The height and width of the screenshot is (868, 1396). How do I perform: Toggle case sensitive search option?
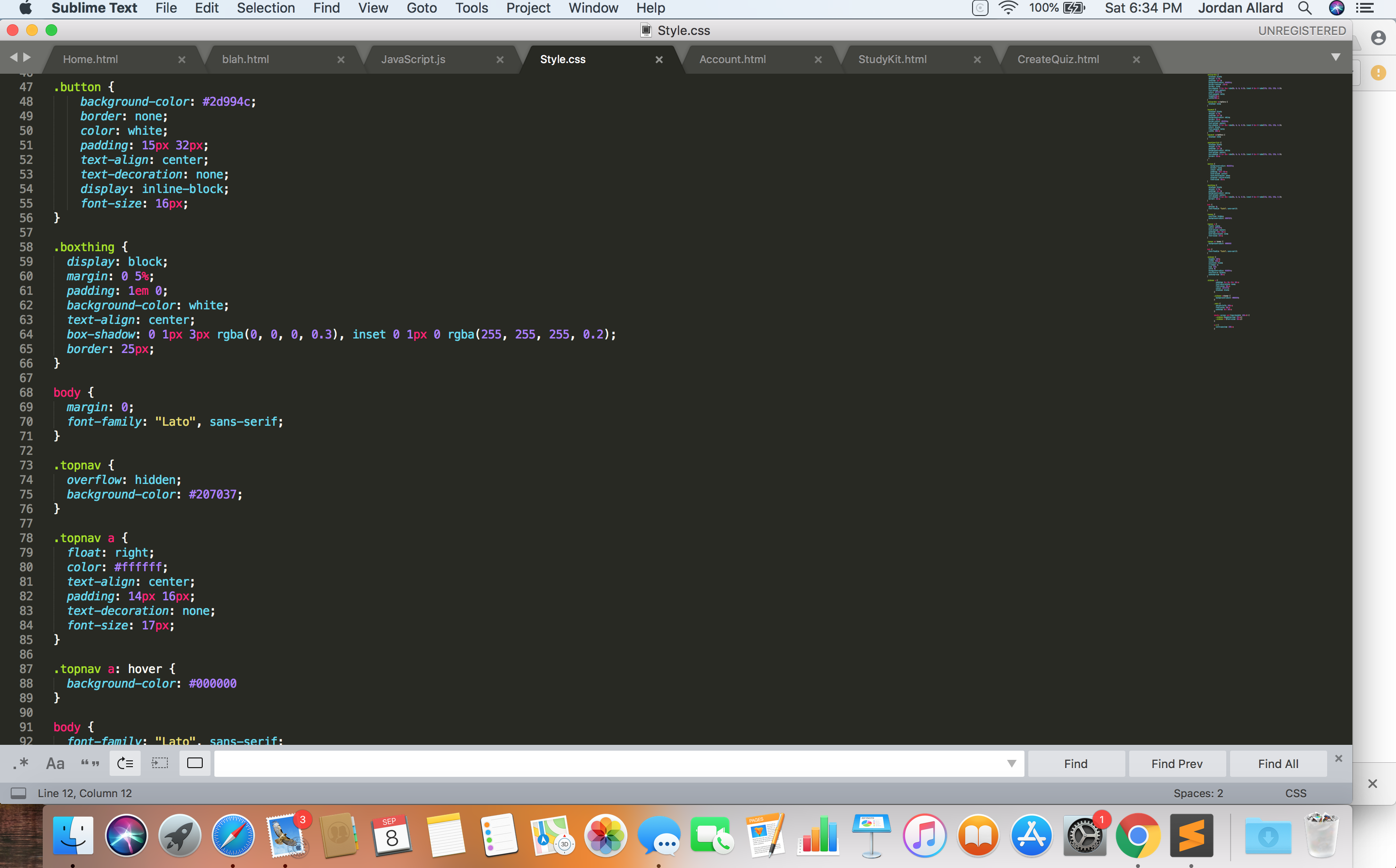point(55,764)
